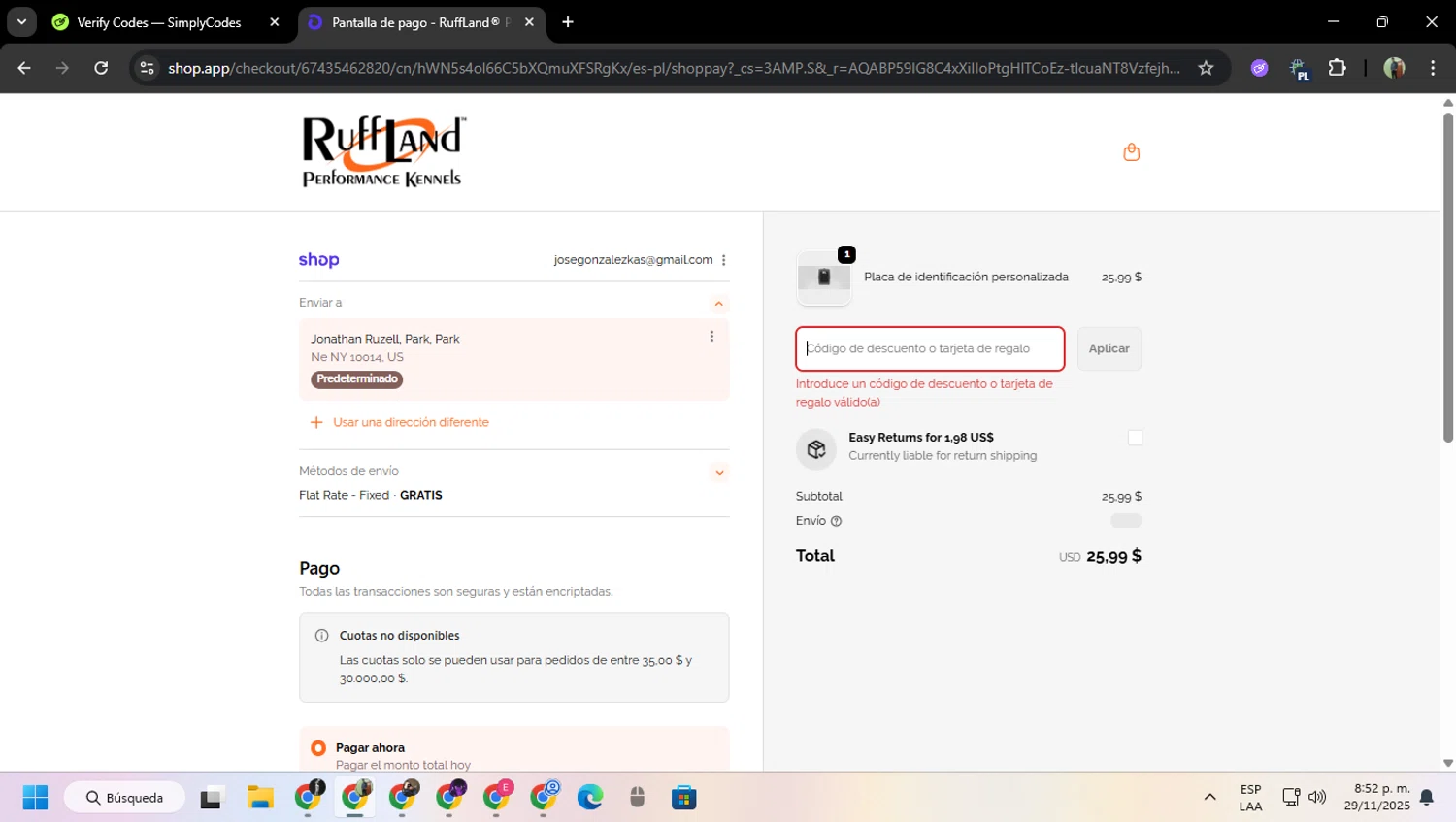Image resolution: width=1456 pixels, height=822 pixels.
Task: Open Microsoft Store from taskbar
Action: [684, 798]
